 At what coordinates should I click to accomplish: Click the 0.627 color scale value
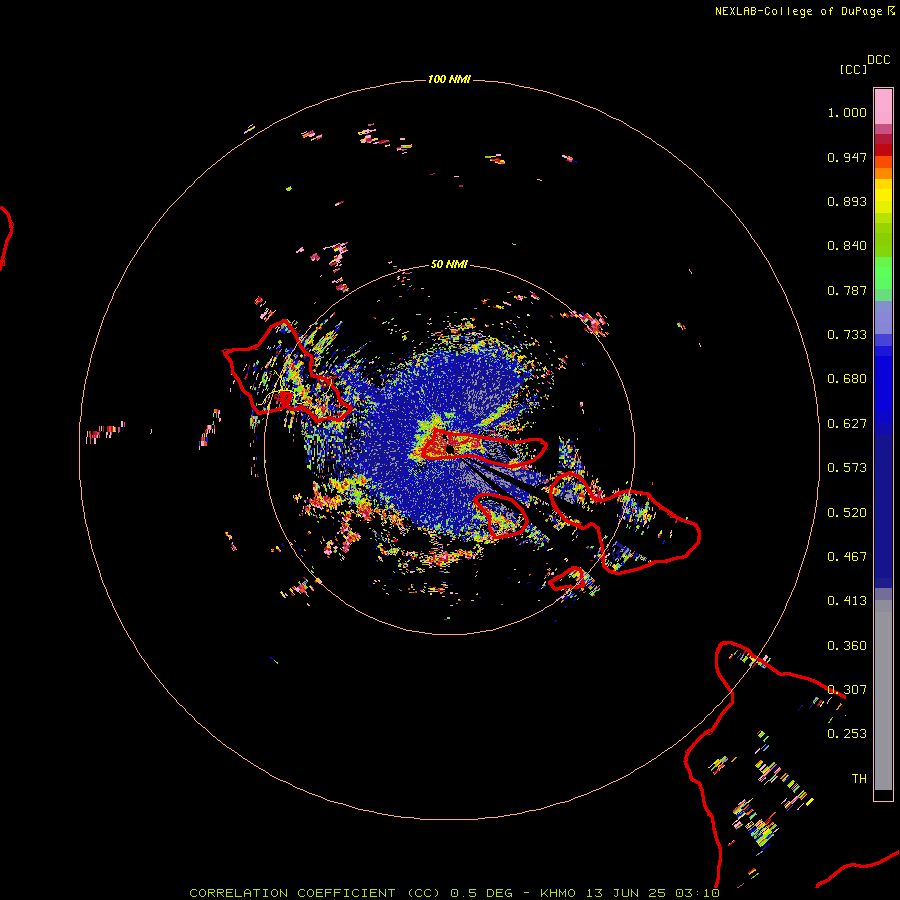(847, 424)
